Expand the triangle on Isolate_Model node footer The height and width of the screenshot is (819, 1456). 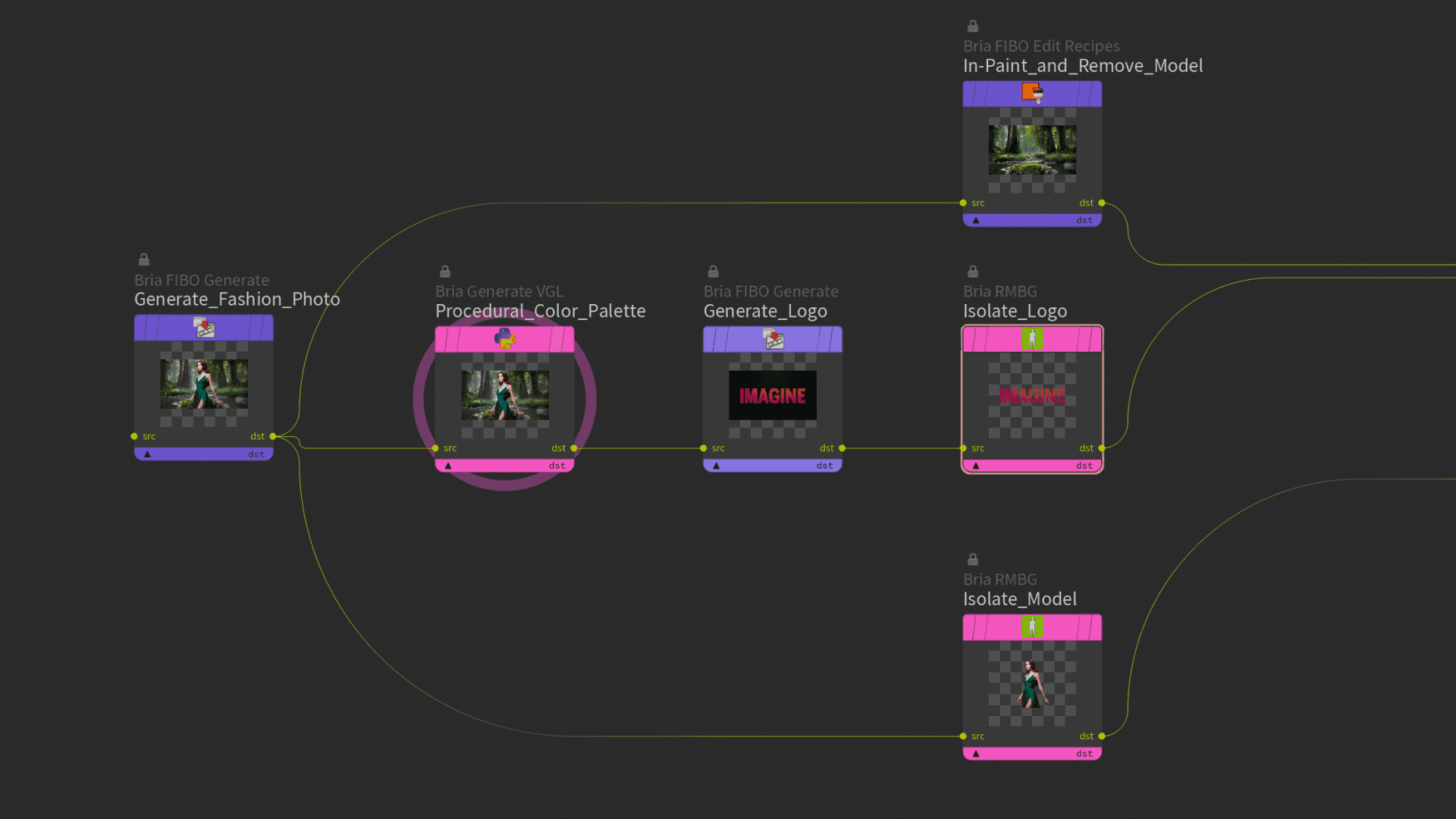976,754
